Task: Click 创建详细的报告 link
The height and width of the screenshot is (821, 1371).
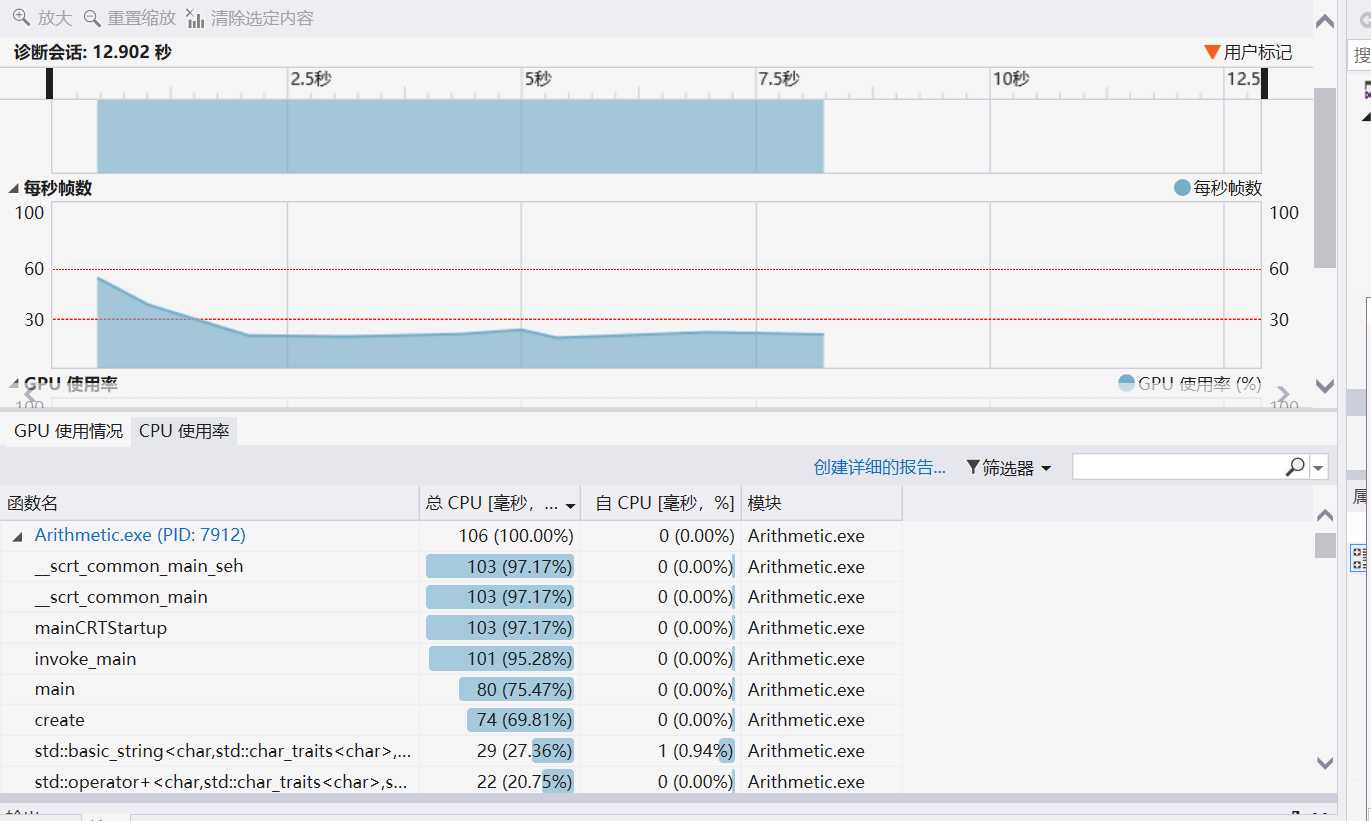Action: 879,467
